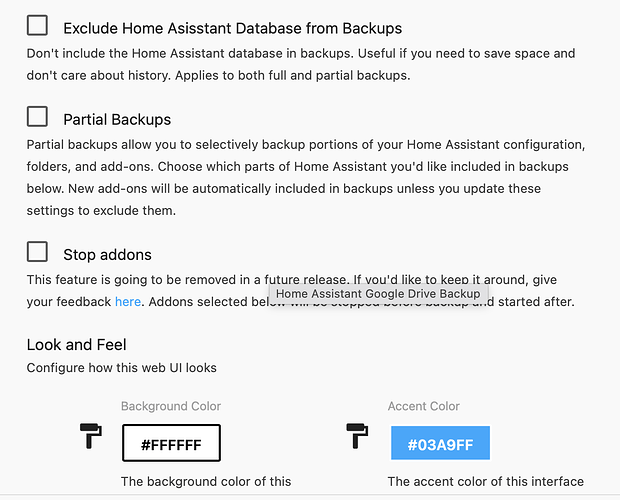
Task: Open the #03A9FF accent color swatch
Action: point(440,443)
